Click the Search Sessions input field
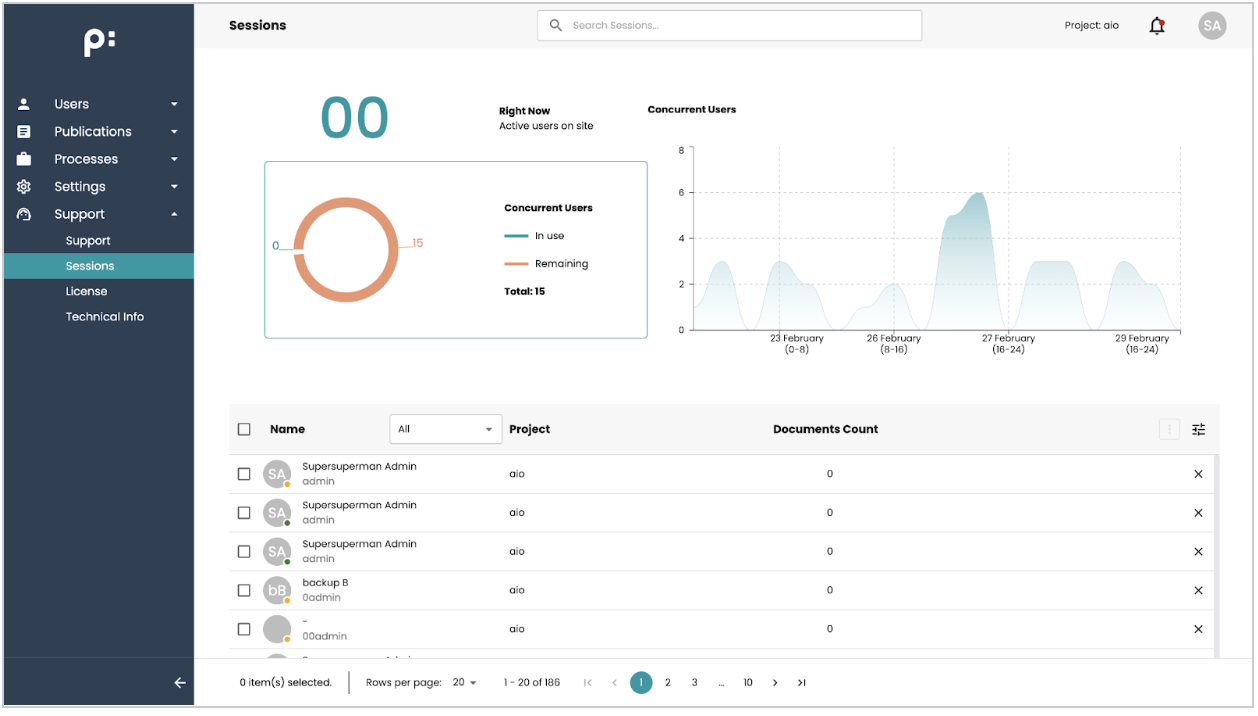This screenshot has width=1258, height=716. tap(729, 26)
